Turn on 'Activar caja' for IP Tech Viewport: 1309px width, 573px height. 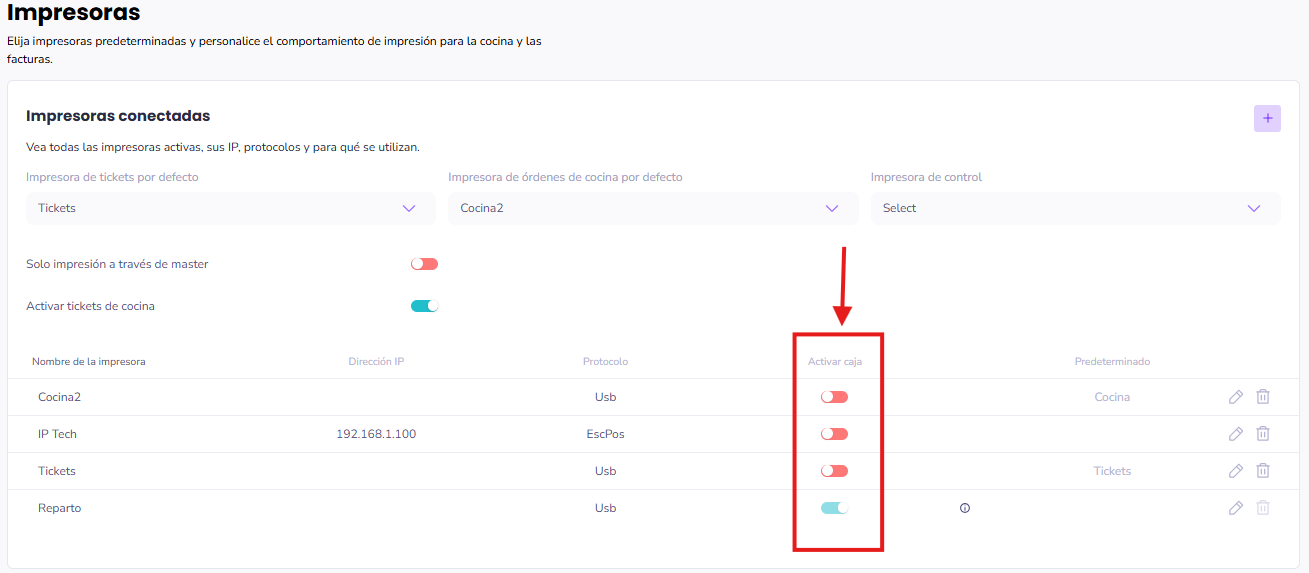click(x=834, y=434)
